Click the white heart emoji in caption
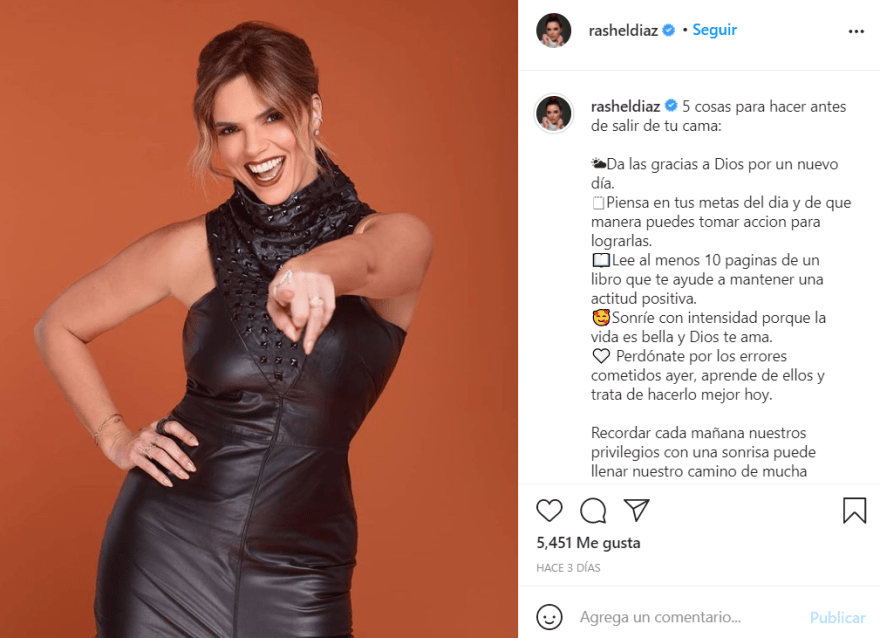 pyautogui.click(x=601, y=356)
